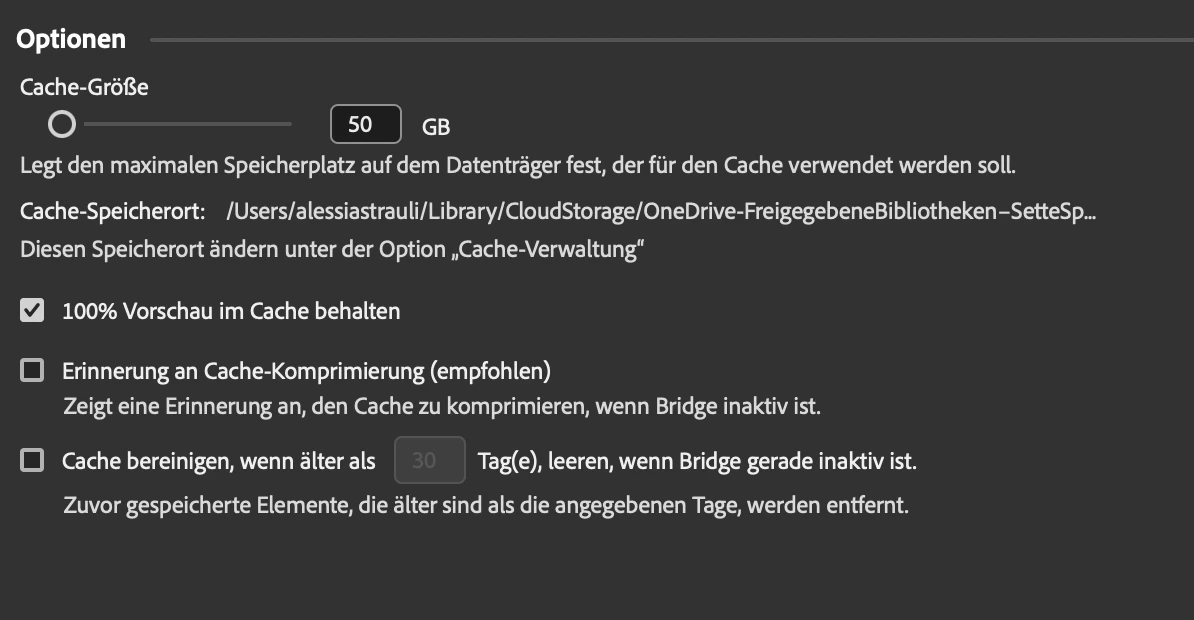Tick the Cache bereinigen, wenn älter als checkbox
Image resolution: width=1194 pixels, height=620 pixels.
click(33, 461)
